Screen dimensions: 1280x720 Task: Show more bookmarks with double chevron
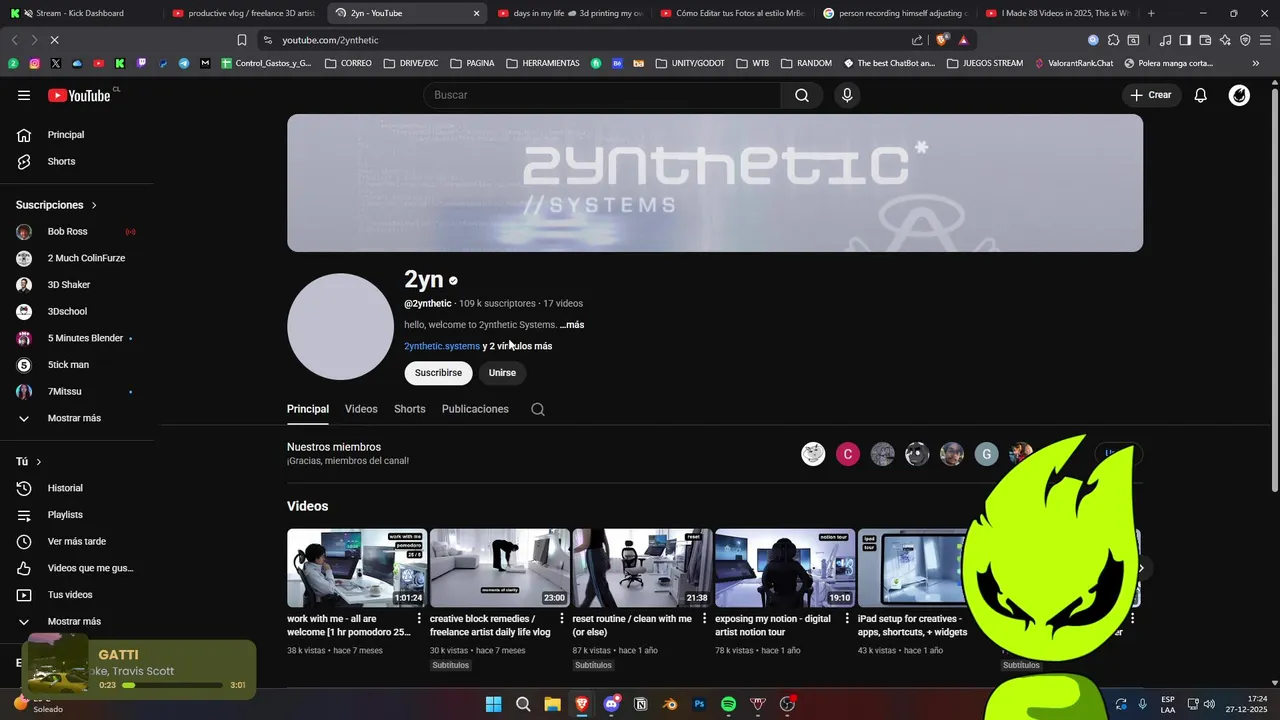click(x=1255, y=63)
